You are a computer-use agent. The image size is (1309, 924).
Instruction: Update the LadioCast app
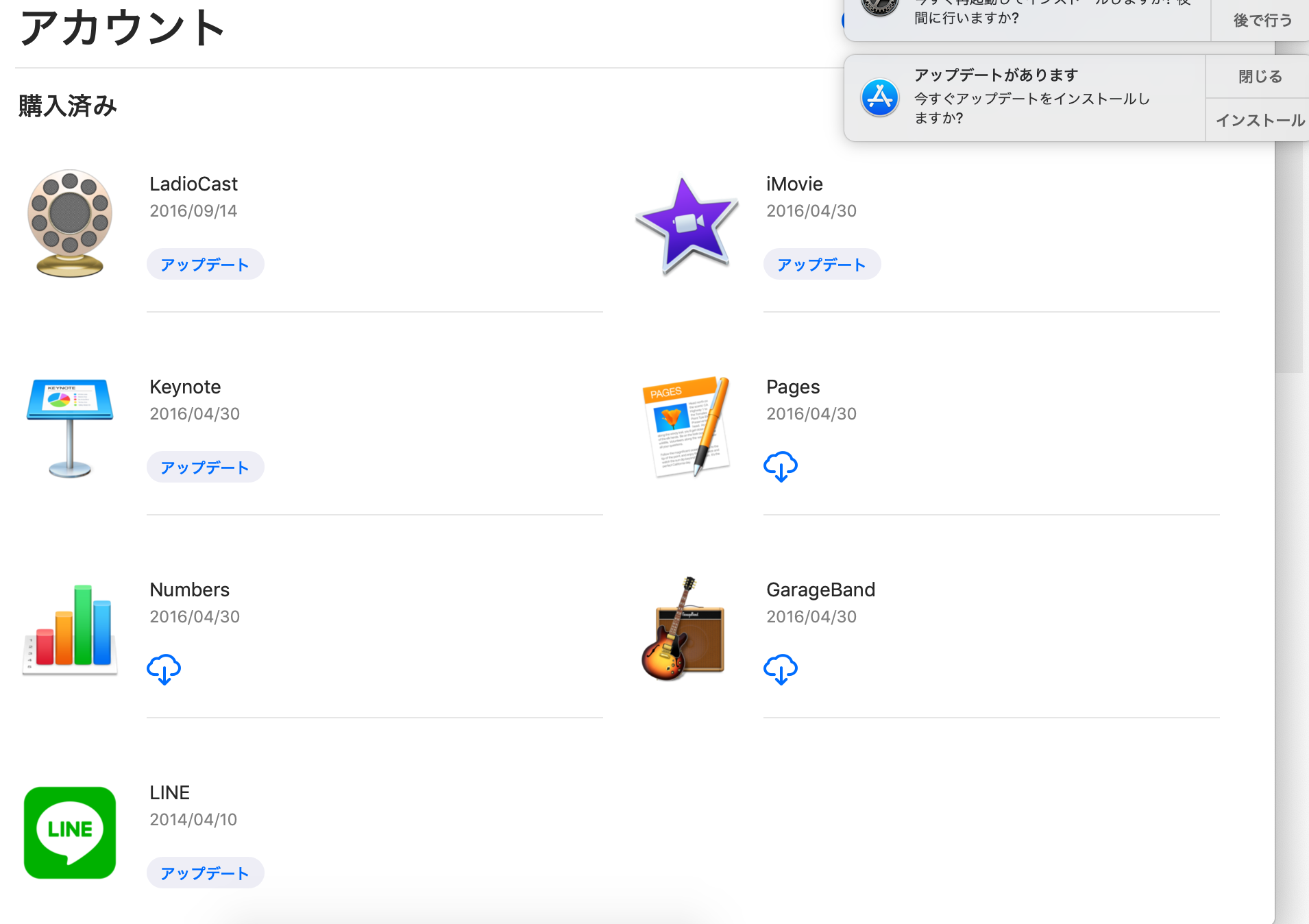coord(205,265)
